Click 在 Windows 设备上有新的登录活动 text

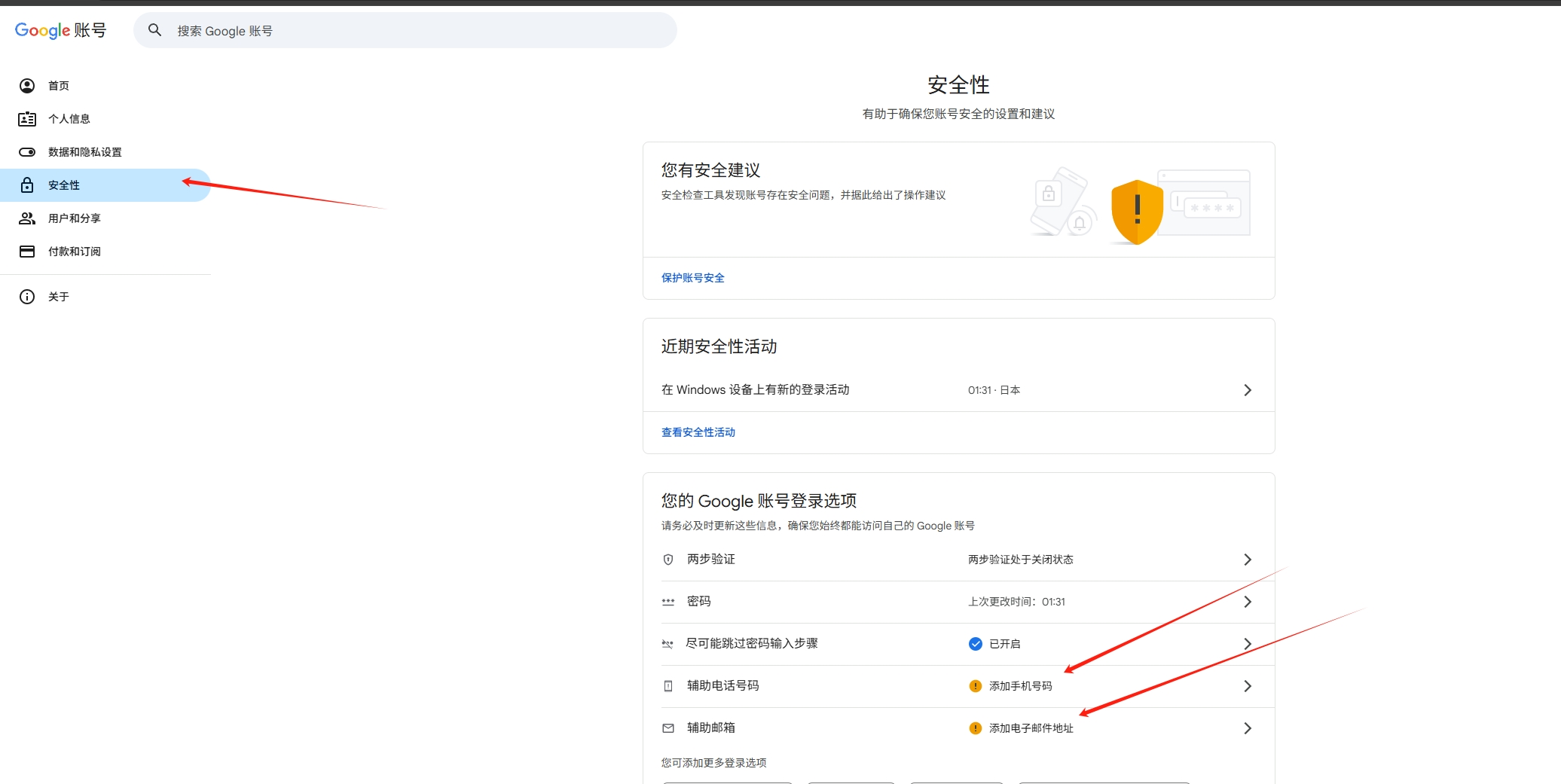pos(756,389)
